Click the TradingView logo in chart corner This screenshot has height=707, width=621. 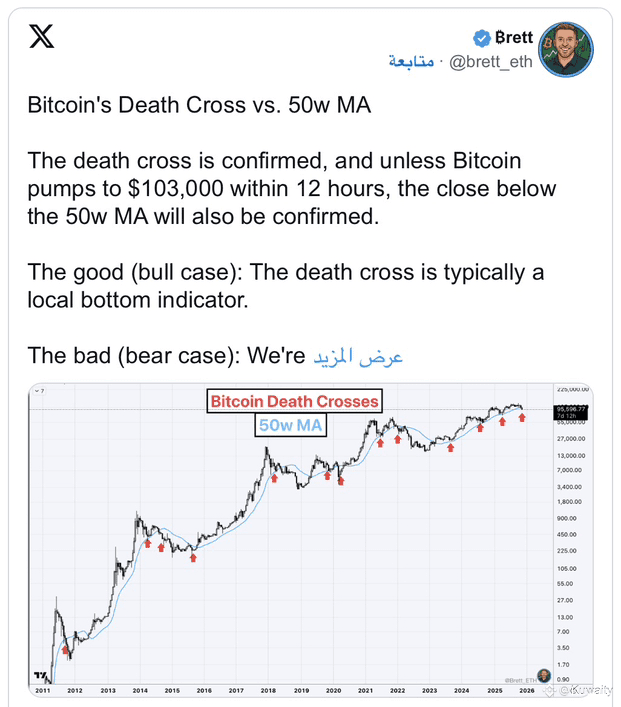38,677
